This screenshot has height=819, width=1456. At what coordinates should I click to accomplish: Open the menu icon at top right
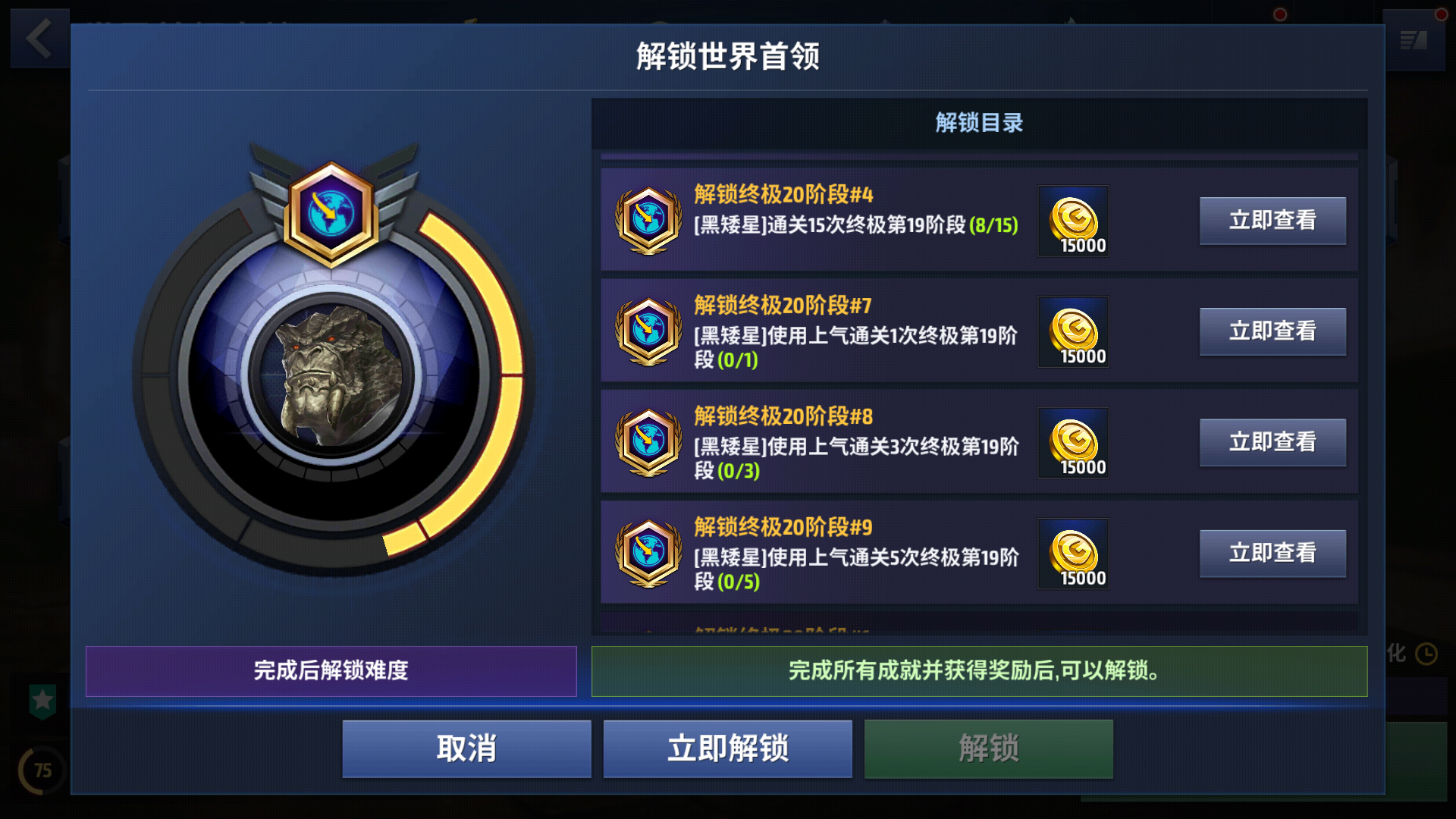tap(1414, 40)
